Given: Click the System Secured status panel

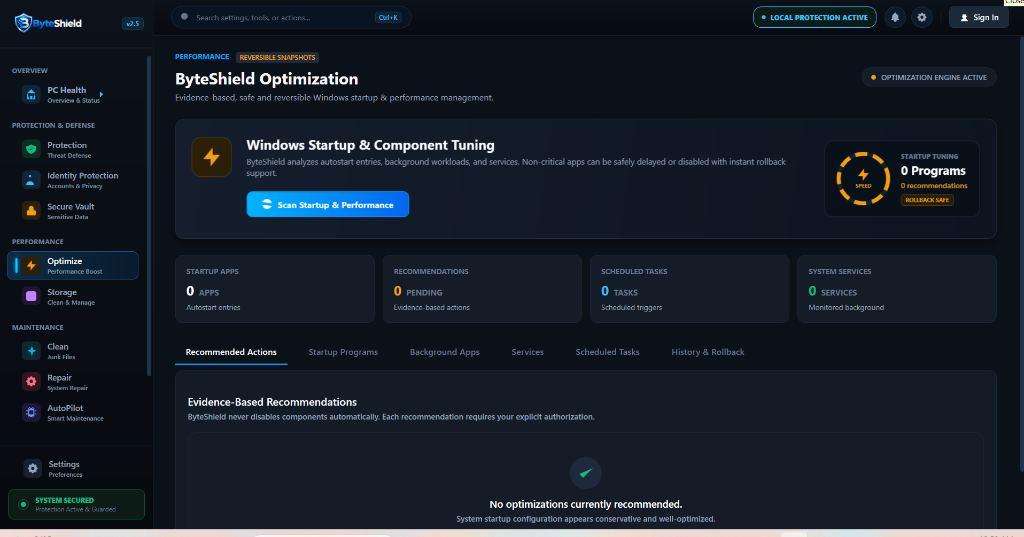Looking at the screenshot, I should [x=76, y=504].
